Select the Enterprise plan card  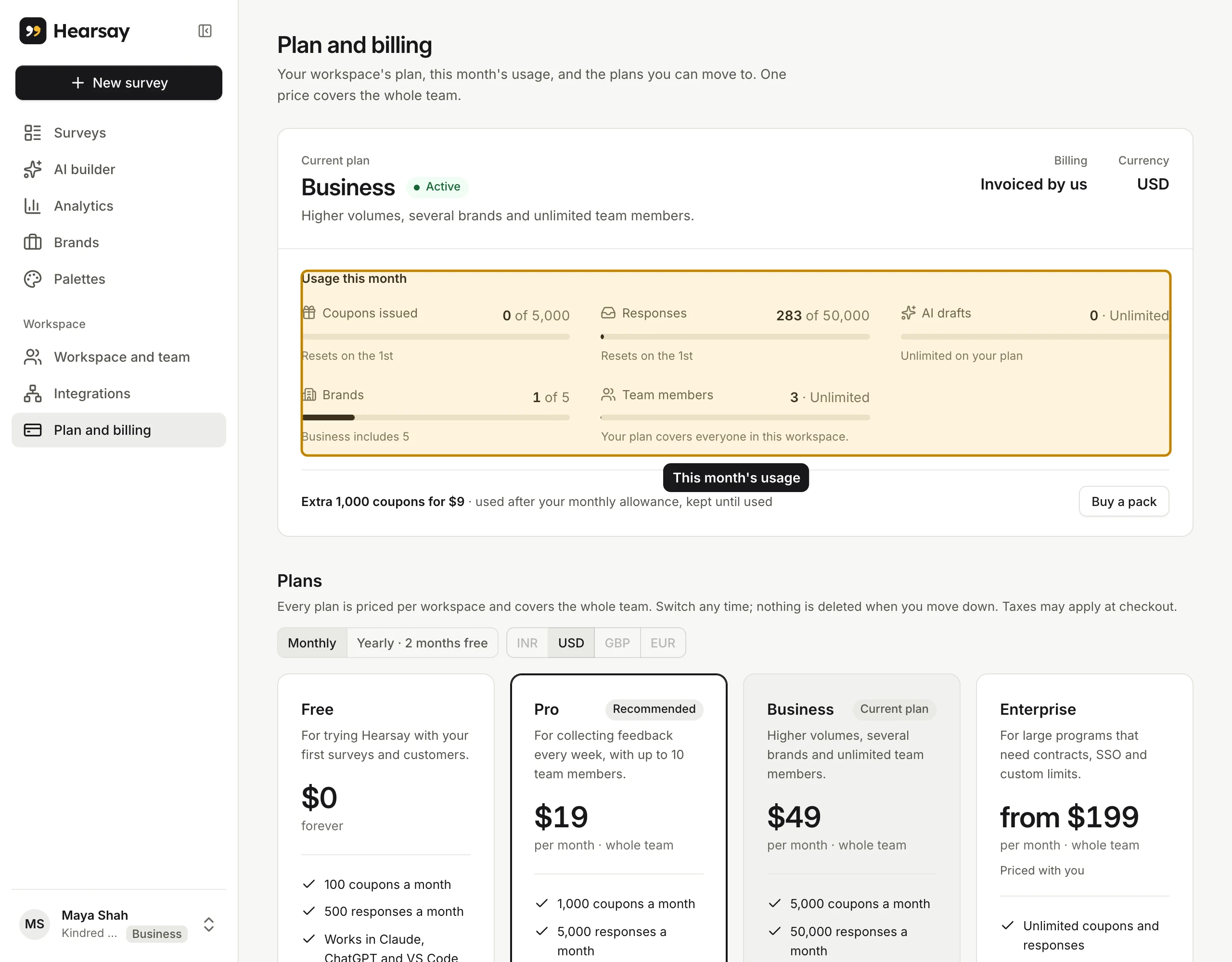click(1084, 818)
